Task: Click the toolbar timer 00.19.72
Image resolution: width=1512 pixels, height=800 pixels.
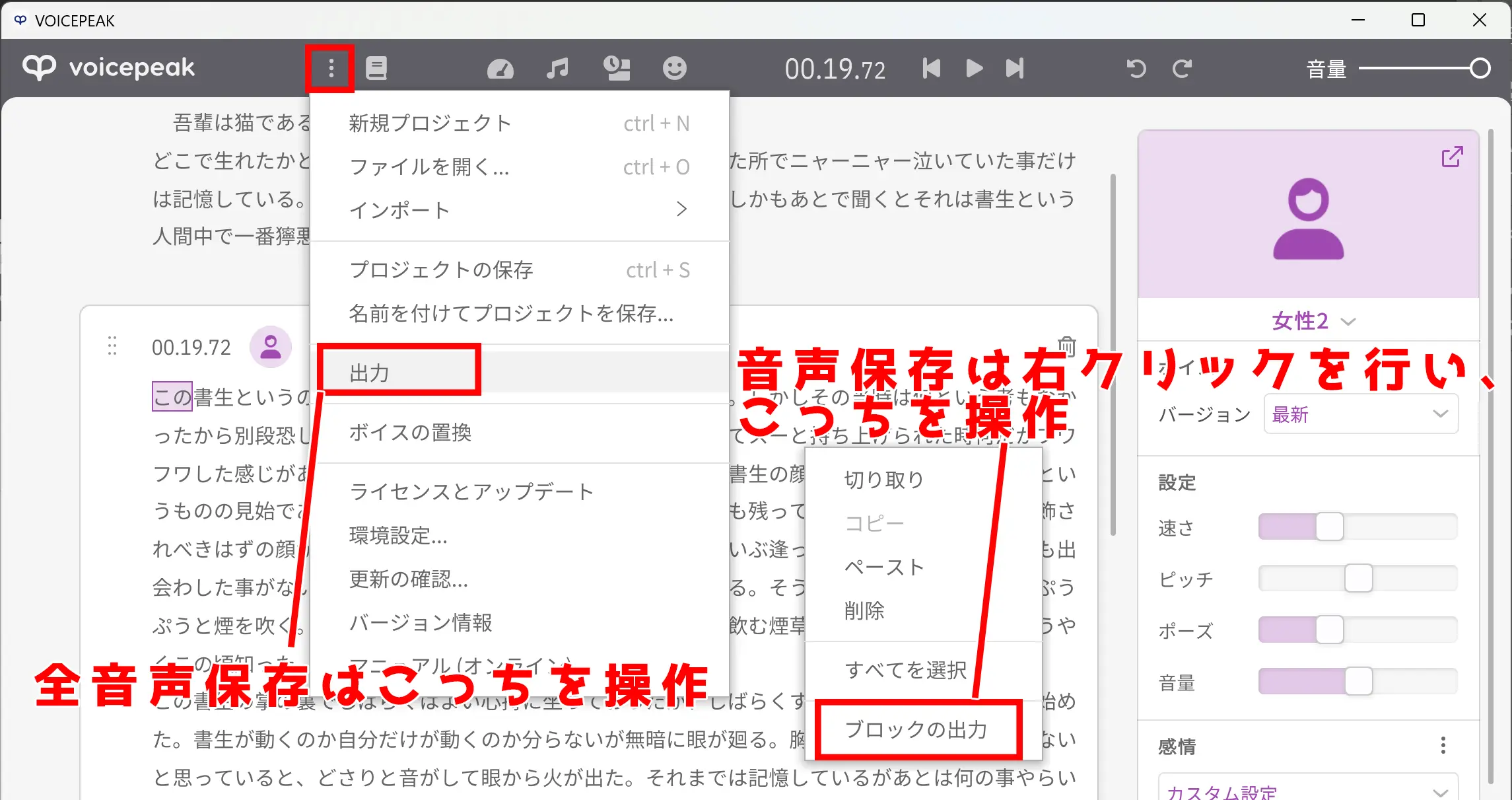Action: (835, 69)
